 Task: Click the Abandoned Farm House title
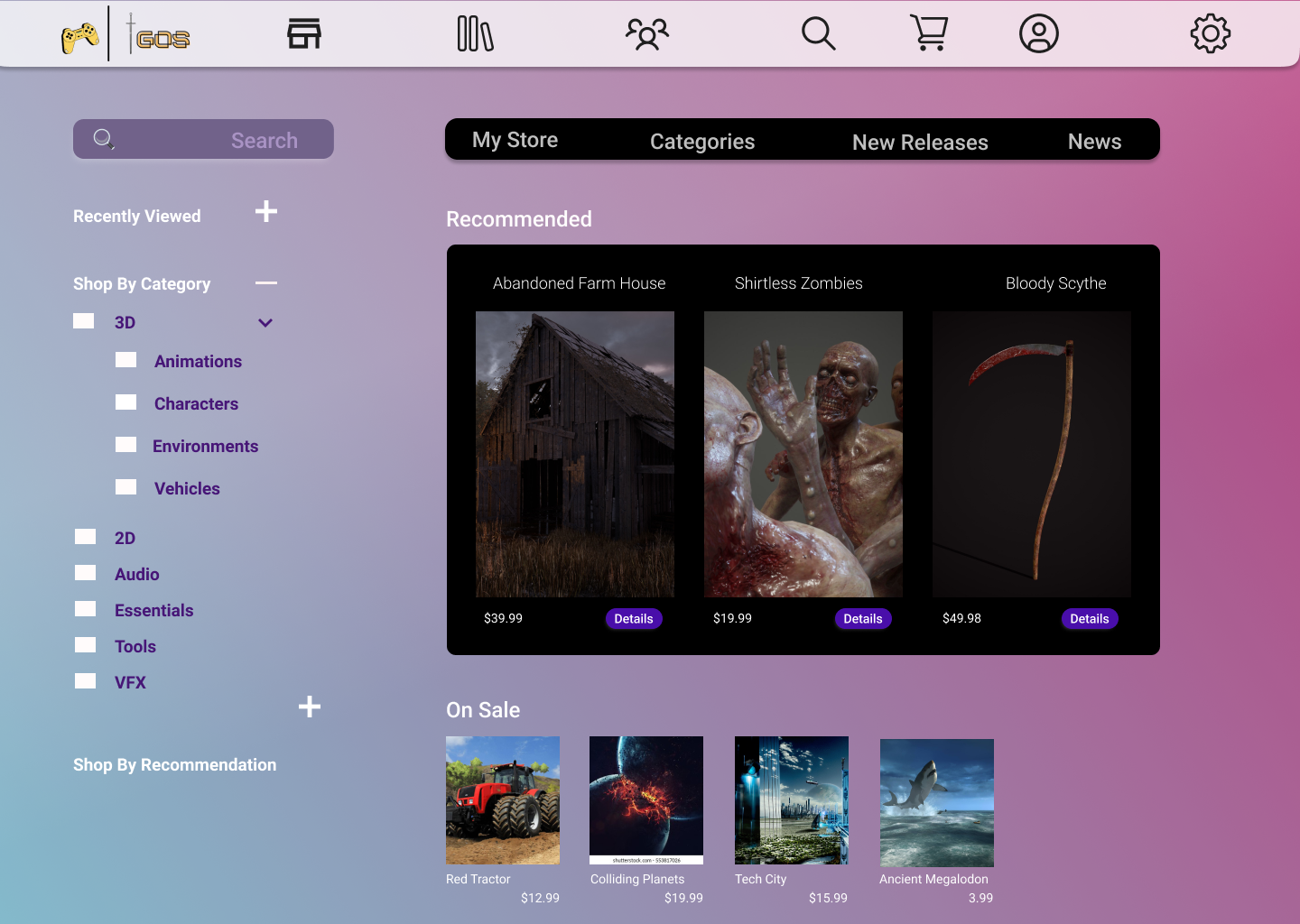click(x=579, y=283)
